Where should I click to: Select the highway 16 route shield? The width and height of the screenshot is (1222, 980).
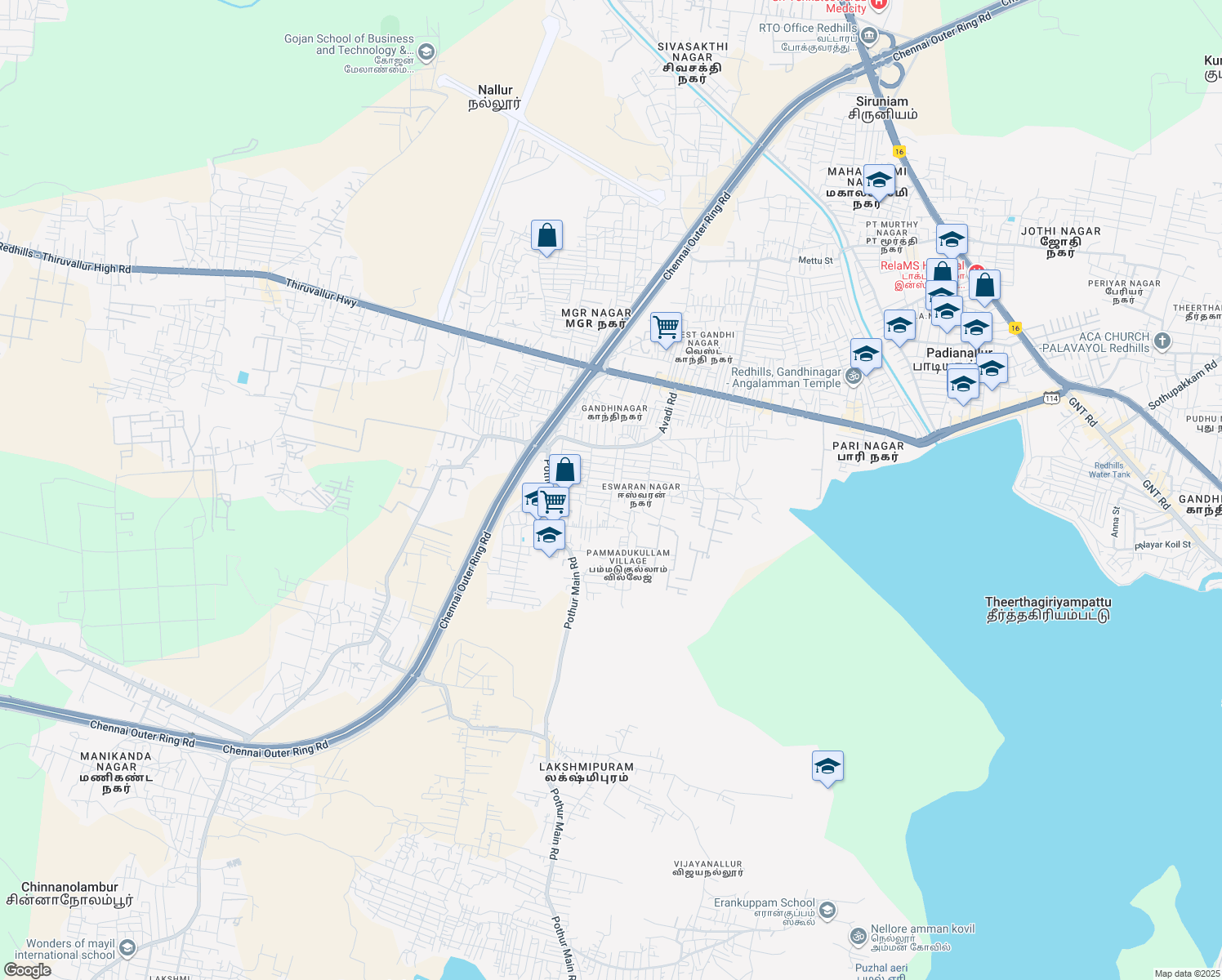pos(900,151)
